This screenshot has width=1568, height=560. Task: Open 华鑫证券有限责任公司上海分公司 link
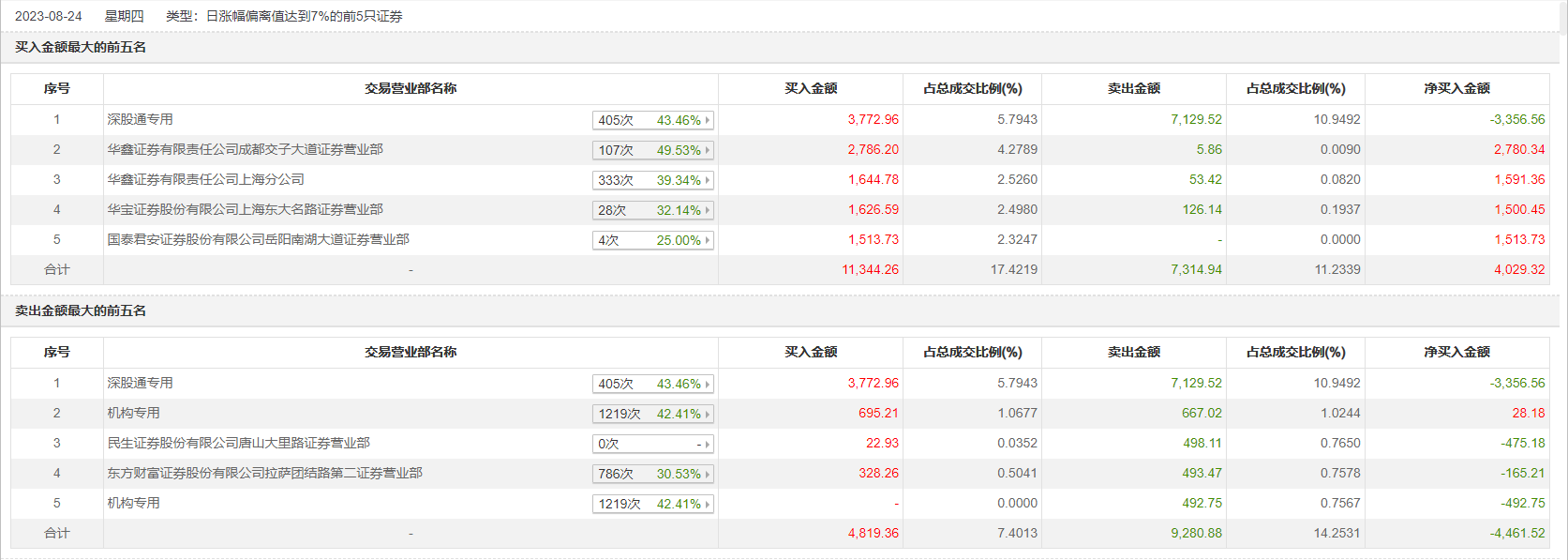click(x=205, y=179)
